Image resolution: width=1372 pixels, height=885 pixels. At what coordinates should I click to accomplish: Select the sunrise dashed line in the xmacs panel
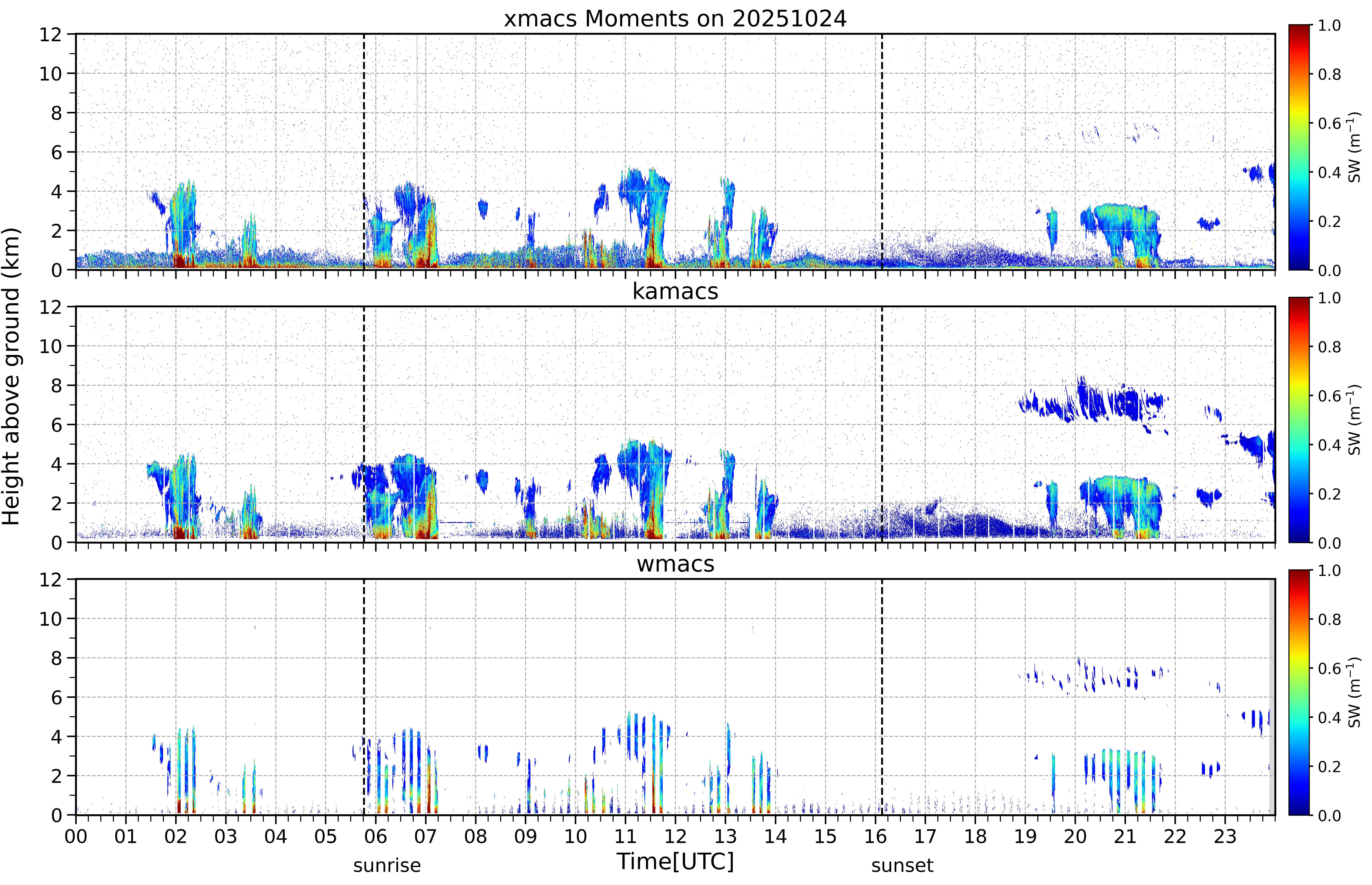point(364,152)
